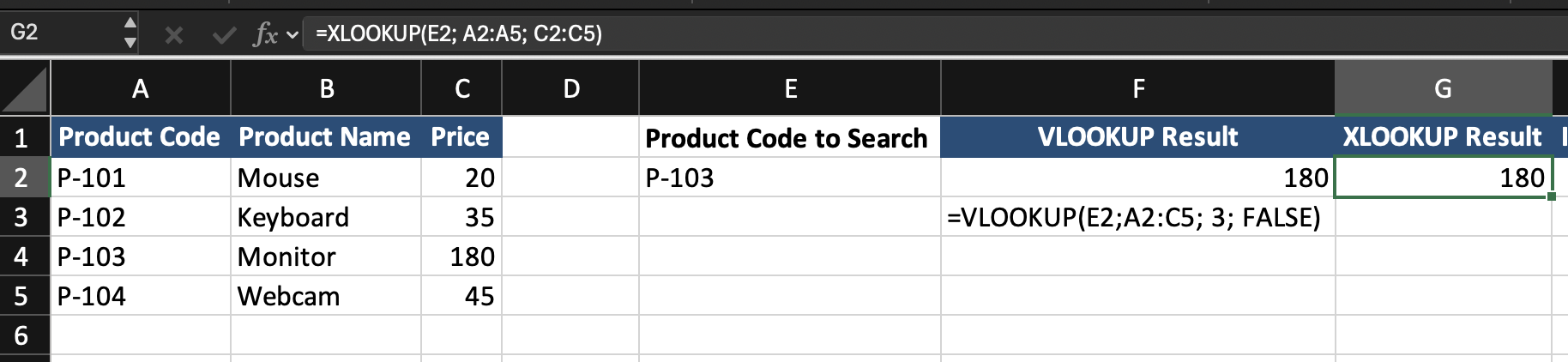Select row 6 header
The height and width of the screenshot is (362, 1568).
pos(22,335)
